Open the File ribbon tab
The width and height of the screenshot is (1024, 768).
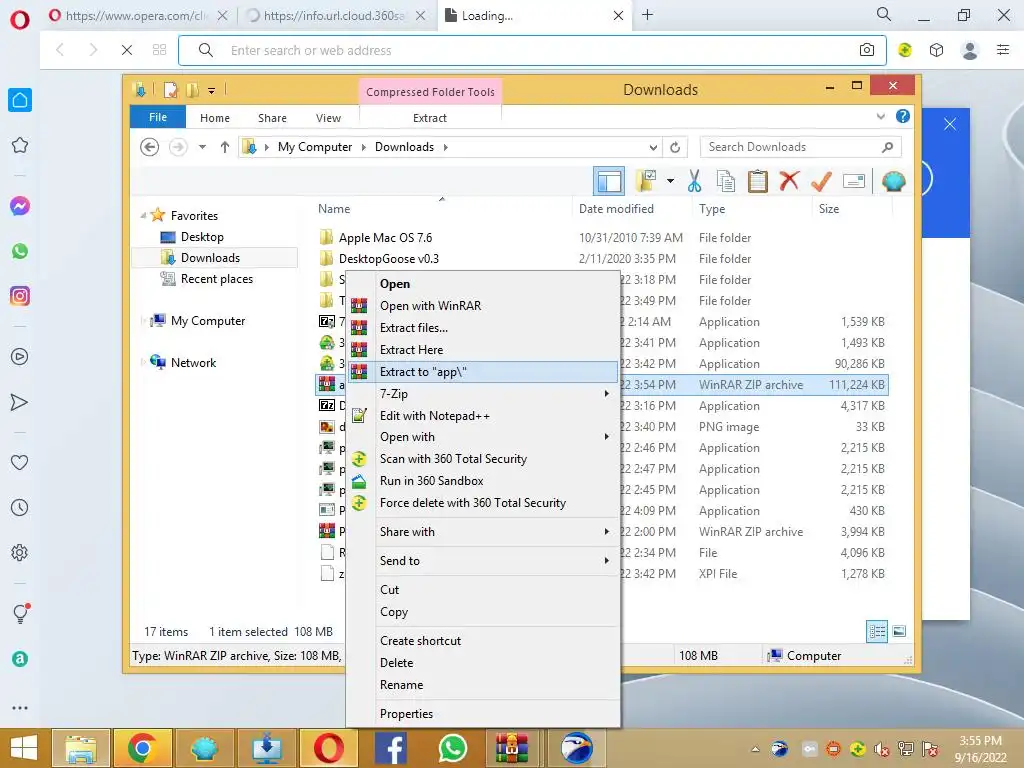(x=158, y=117)
